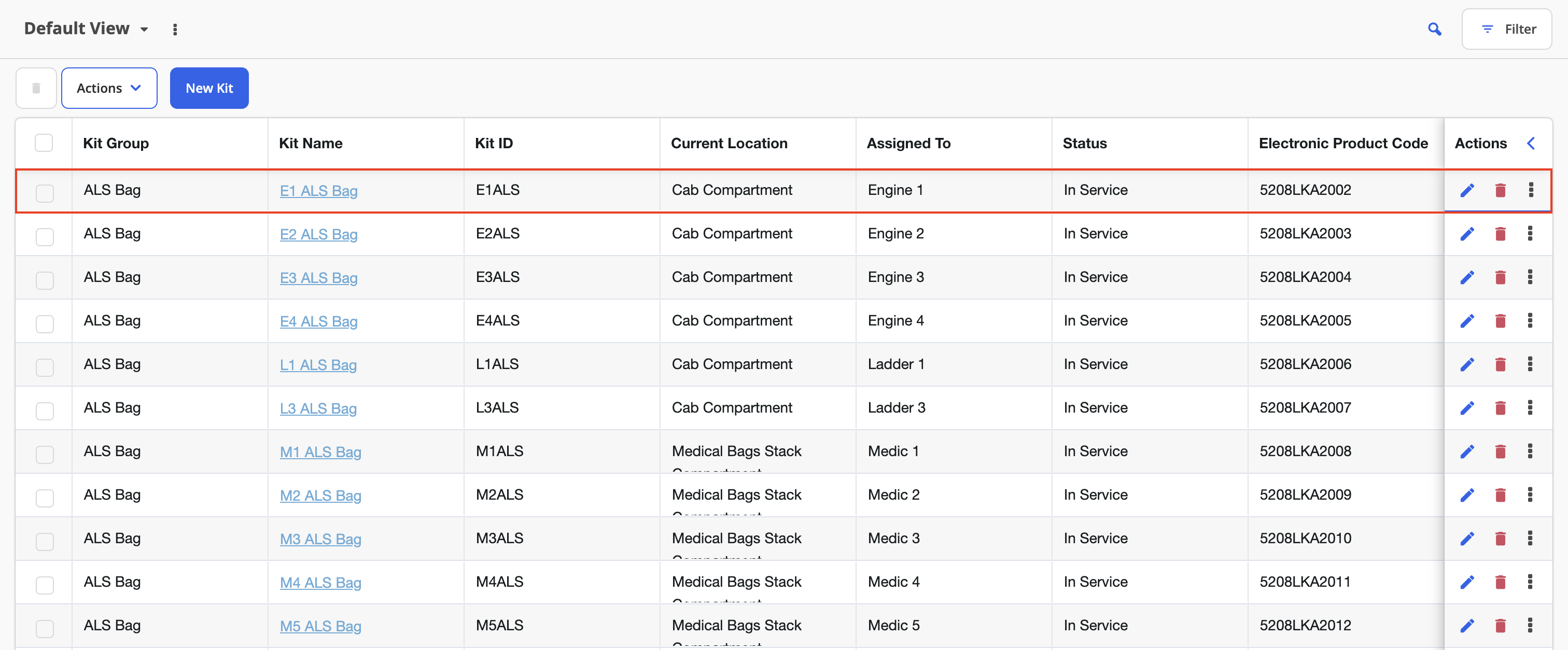This screenshot has width=1568, height=650.
Task: Click the product code 5208LKA2011
Action: coord(1305,582)
